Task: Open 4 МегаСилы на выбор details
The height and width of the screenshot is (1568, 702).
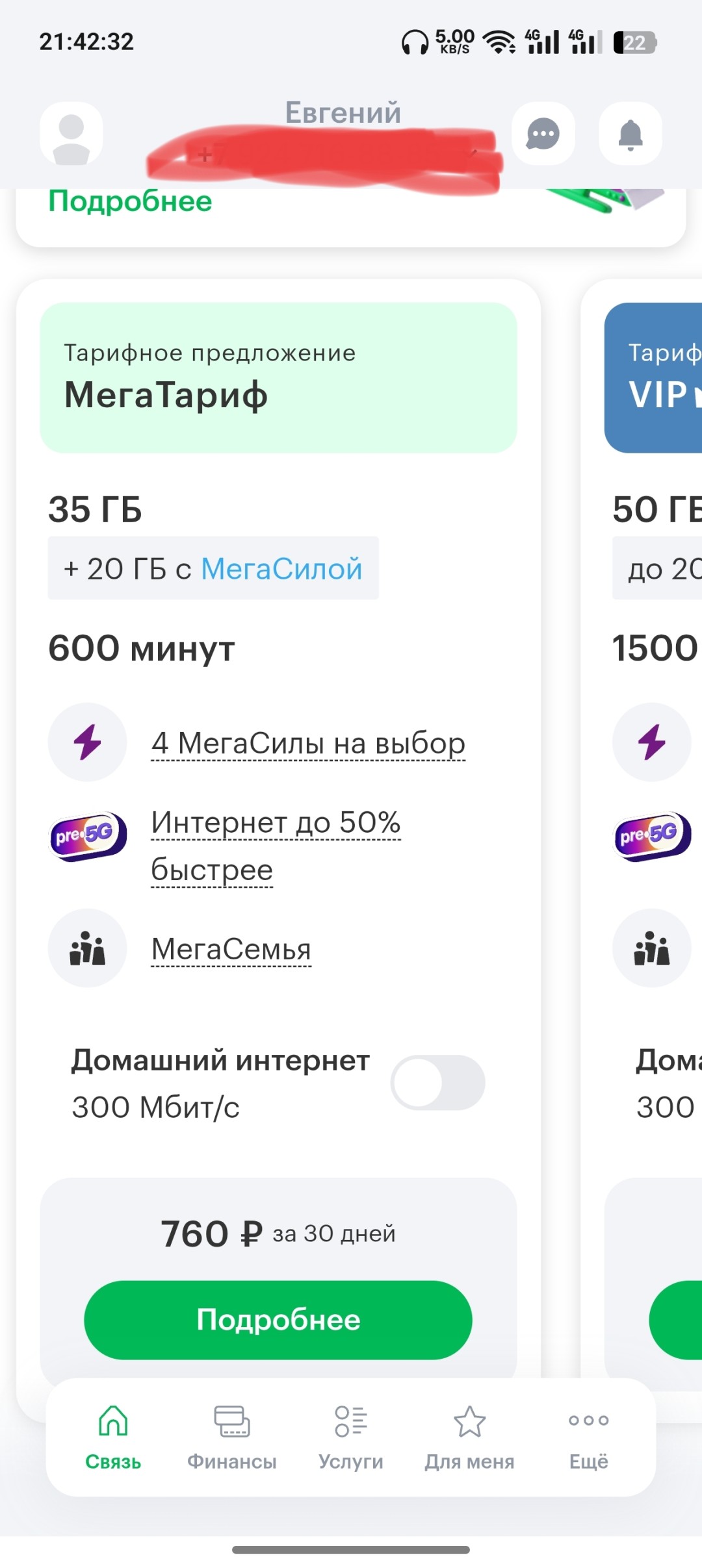Action: (307, 742)
